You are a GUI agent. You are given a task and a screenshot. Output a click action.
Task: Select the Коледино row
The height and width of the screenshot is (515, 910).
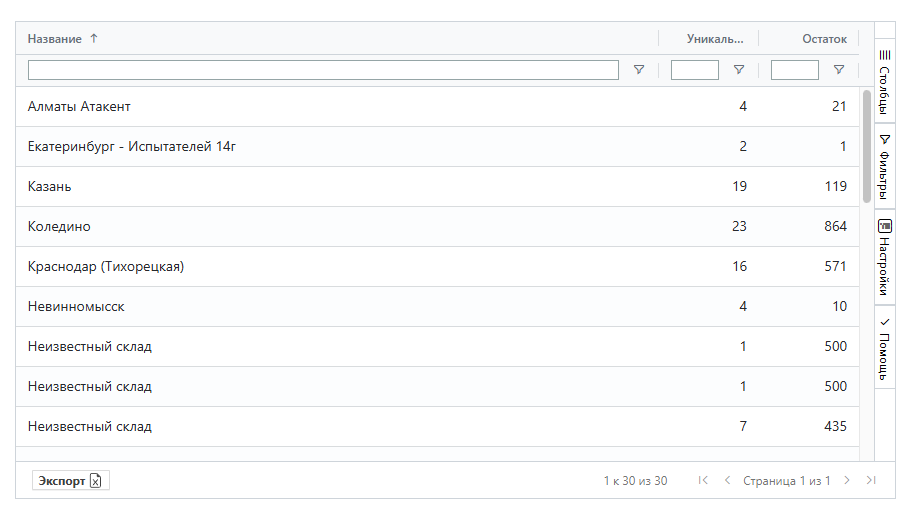pos(437,226)
